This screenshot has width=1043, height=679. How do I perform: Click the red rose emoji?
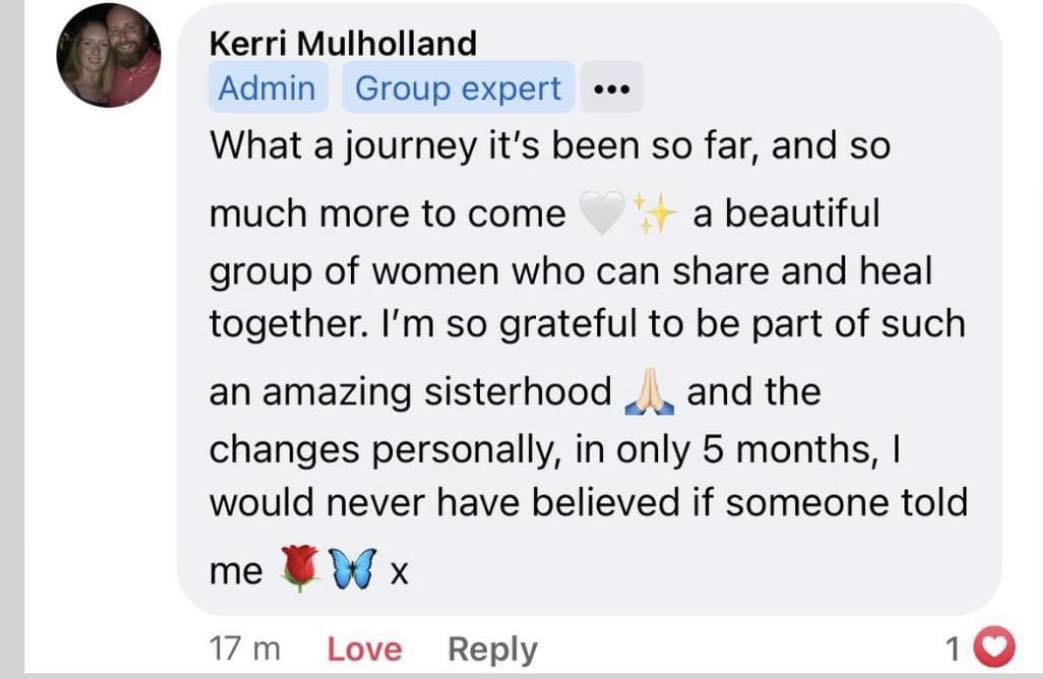(300, 570)
